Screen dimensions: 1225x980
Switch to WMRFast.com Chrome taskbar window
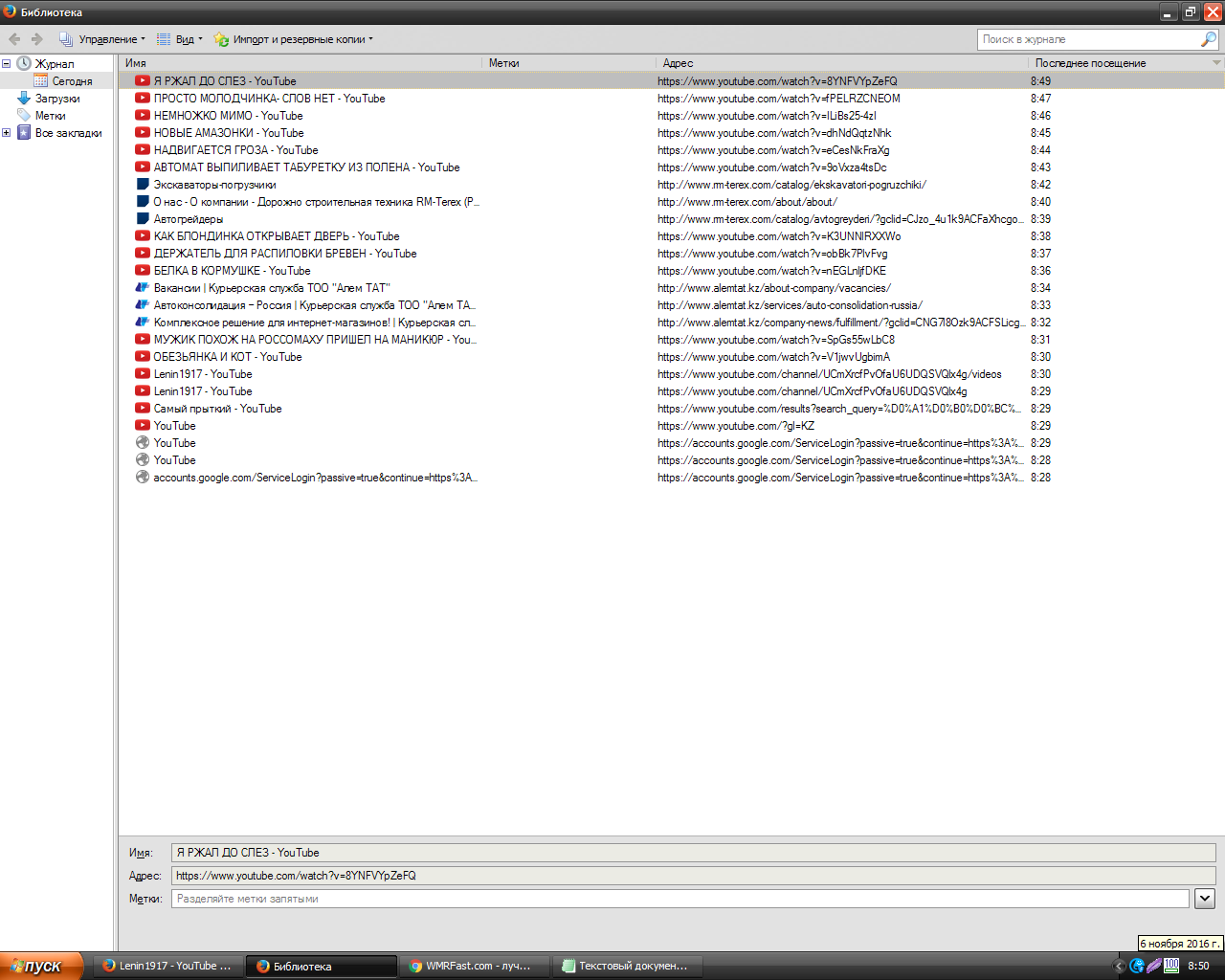476,967
